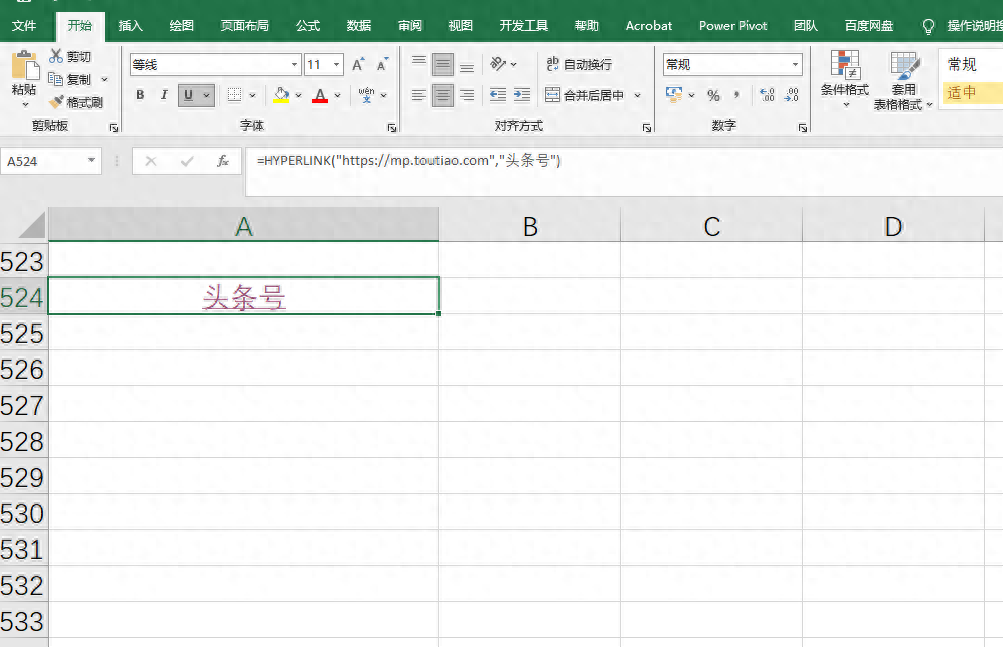1003x647 pixels.
Task: Apply yellow fill color bucket
Action: pos(281,95)
